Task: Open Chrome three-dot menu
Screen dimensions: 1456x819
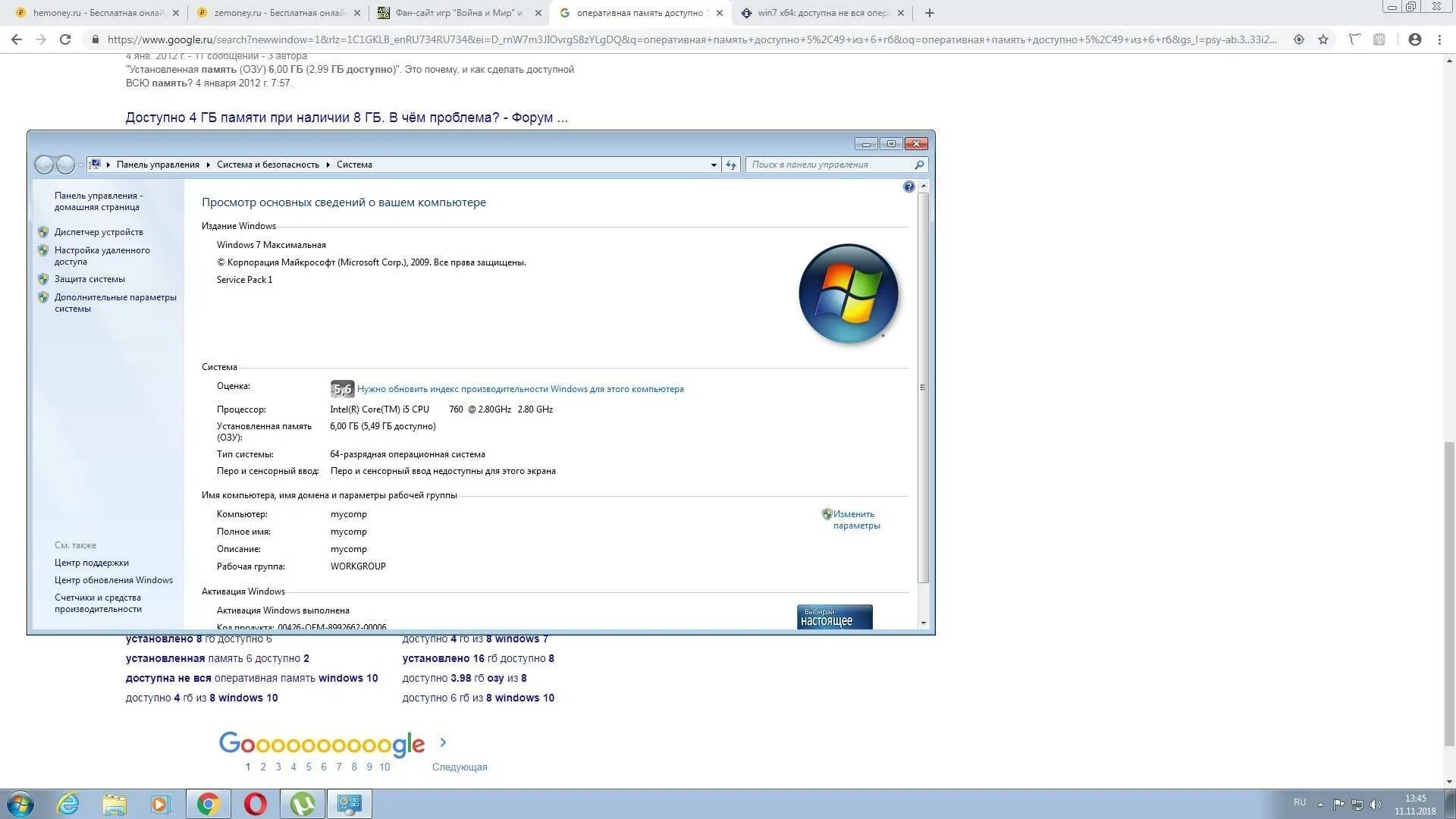Action: (1439, 39)
